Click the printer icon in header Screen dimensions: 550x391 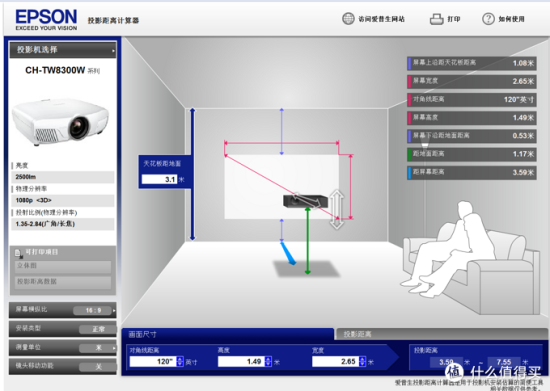coord(437,19)
